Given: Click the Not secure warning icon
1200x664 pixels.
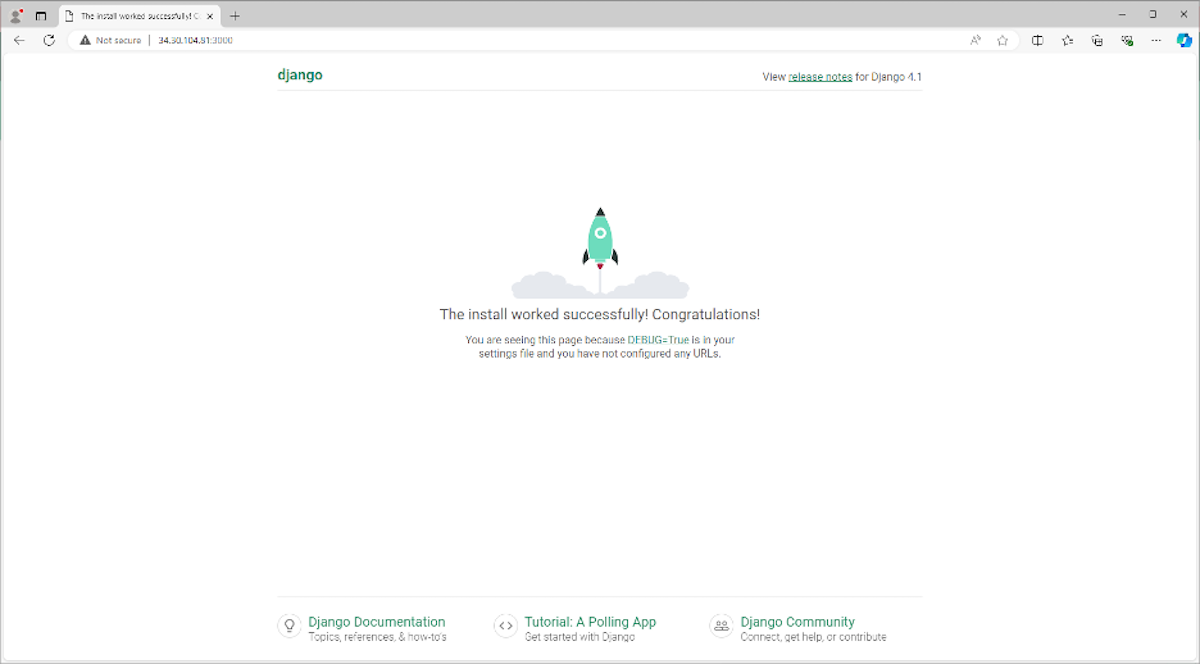Looking at the screenshot, I should point(85,40).
